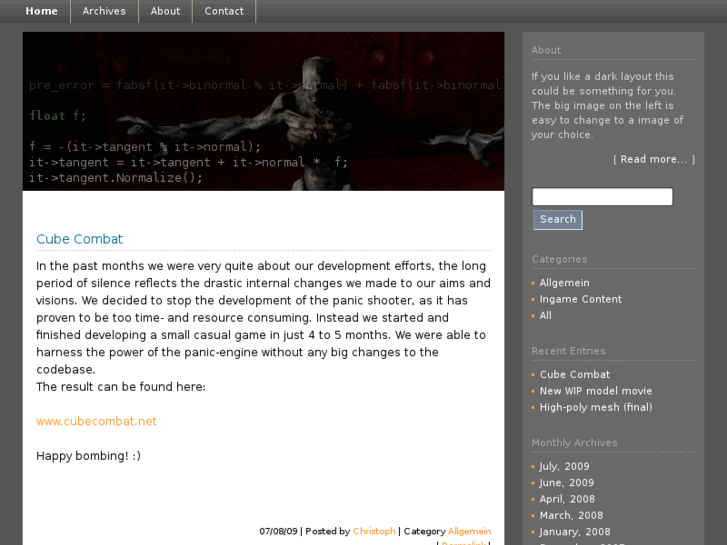
Task: Open June, 2009 monthly archive
Action: pos(567,483)
